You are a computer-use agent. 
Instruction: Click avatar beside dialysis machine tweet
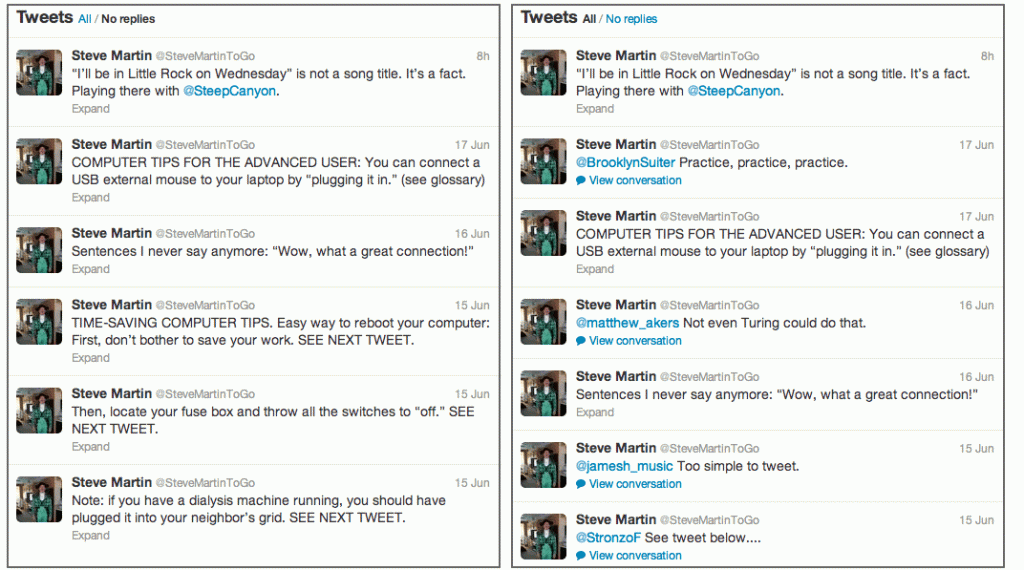(x=39, y=499)
